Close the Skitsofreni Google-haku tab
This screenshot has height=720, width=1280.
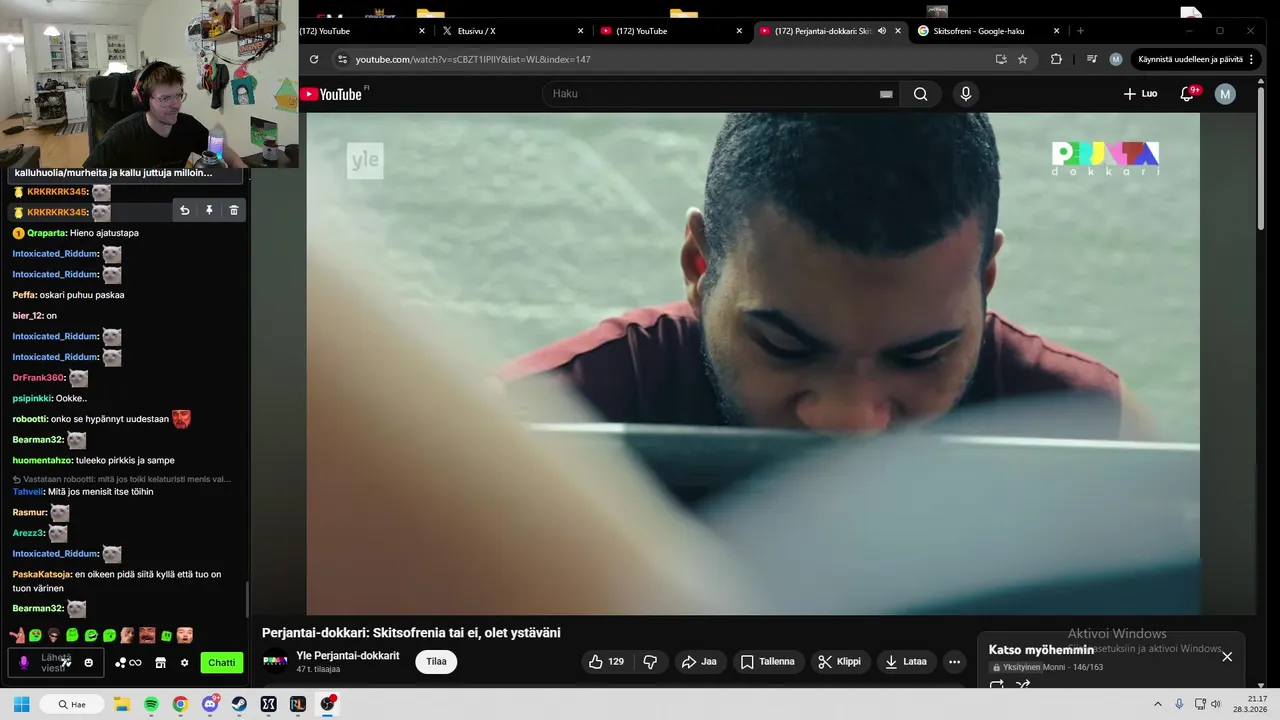[1057, 31]
